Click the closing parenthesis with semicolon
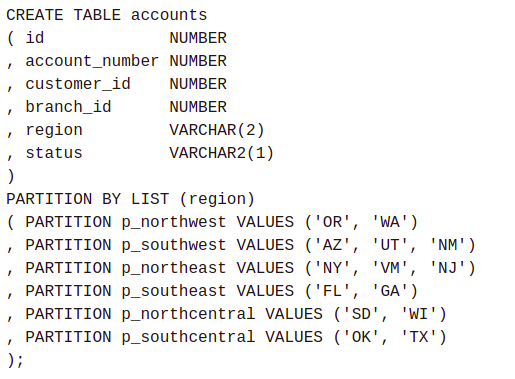Viewport: 515px width, 379px height. [x=15, y=360]
